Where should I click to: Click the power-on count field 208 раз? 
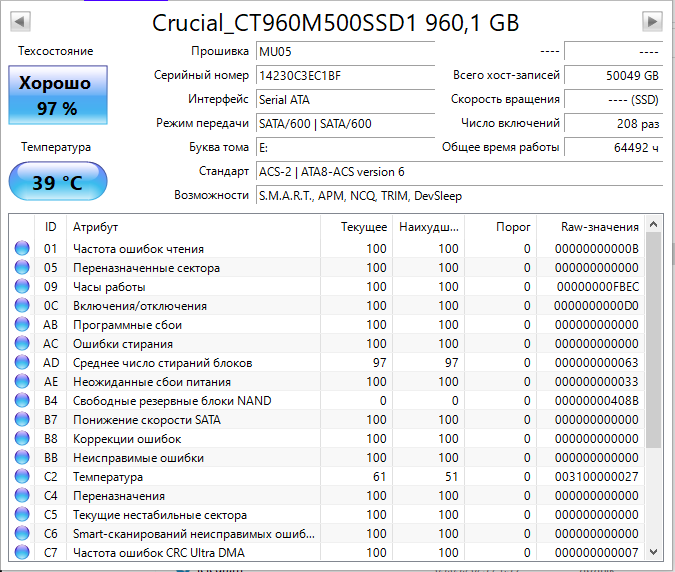(x=613, y=124)
